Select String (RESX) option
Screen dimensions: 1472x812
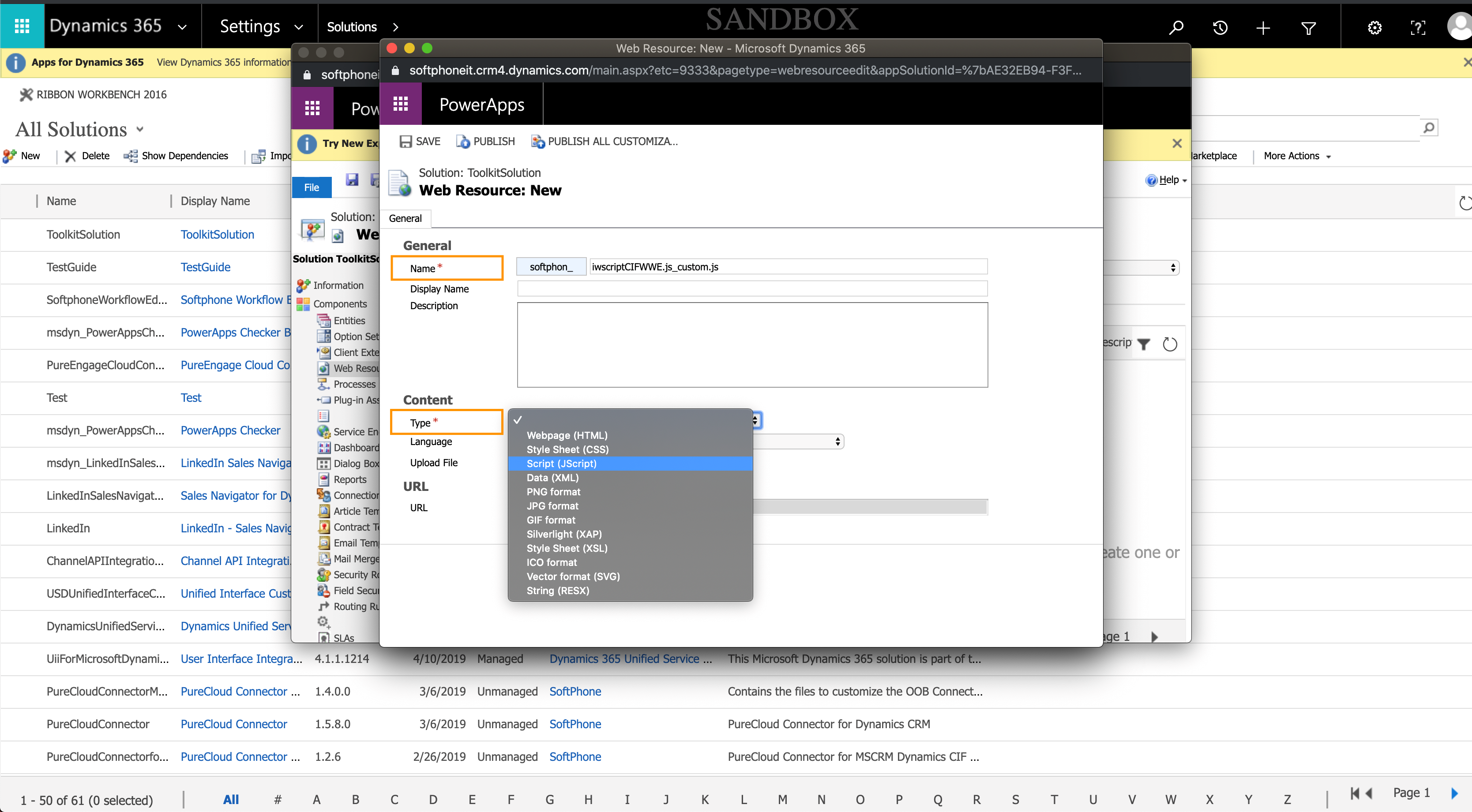630,591
